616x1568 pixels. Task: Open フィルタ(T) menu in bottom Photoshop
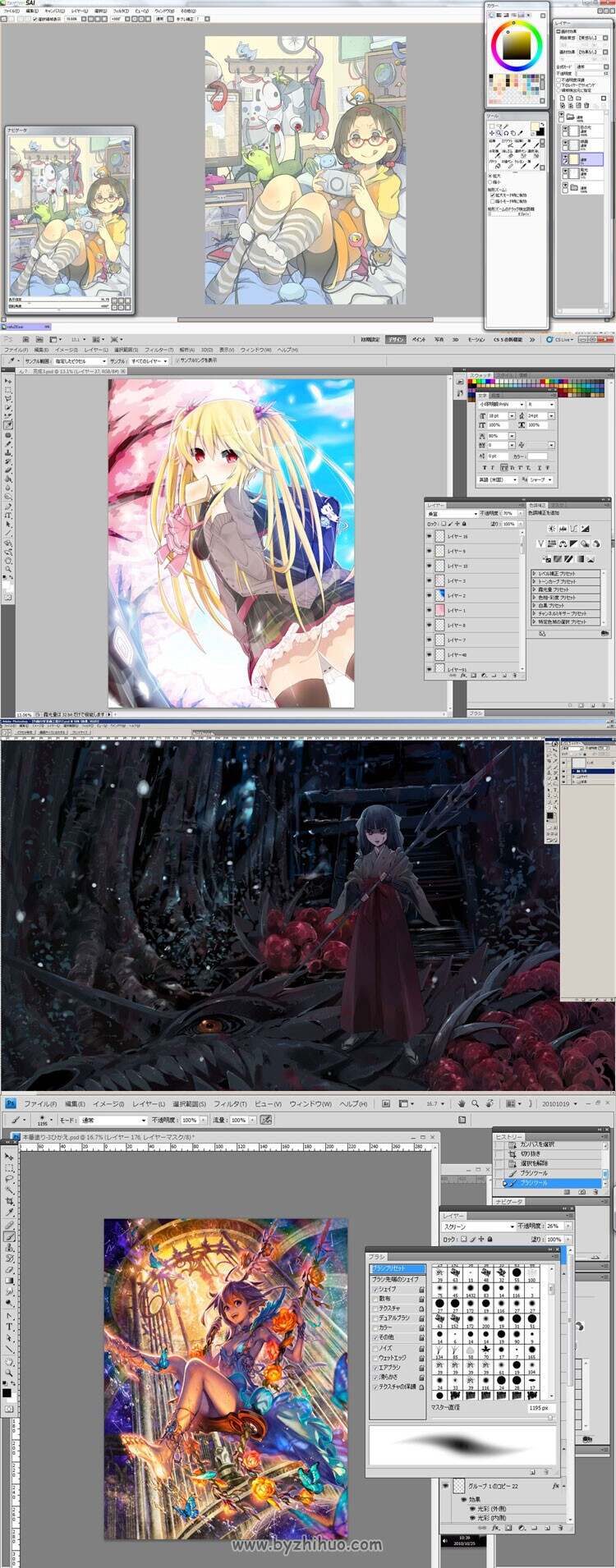tap(230, 1104)
